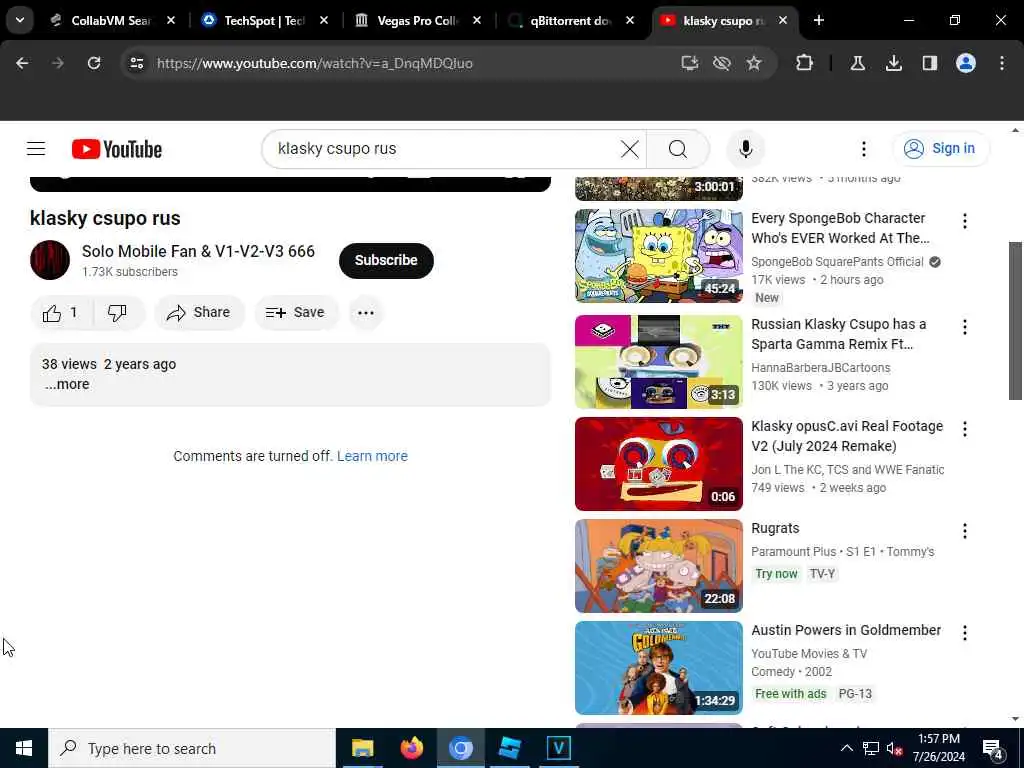Open Solo Mobile Fan channel avatar
Viewport: 1024px width, 768px height.
[50, 260]
